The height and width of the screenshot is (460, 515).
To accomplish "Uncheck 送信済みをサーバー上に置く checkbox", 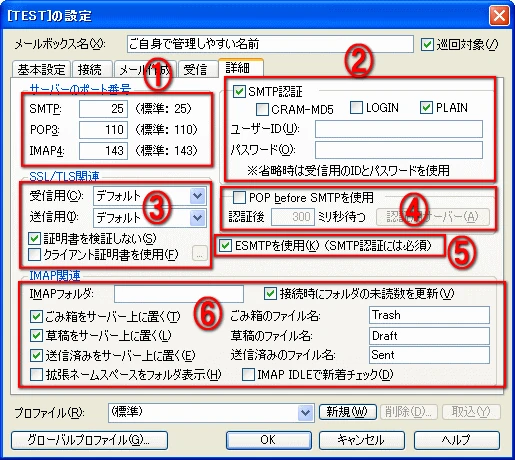I will click(36, 356).
